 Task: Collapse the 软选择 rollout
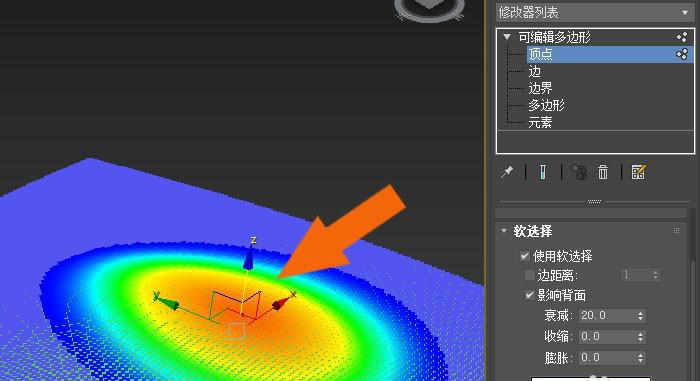504,231
